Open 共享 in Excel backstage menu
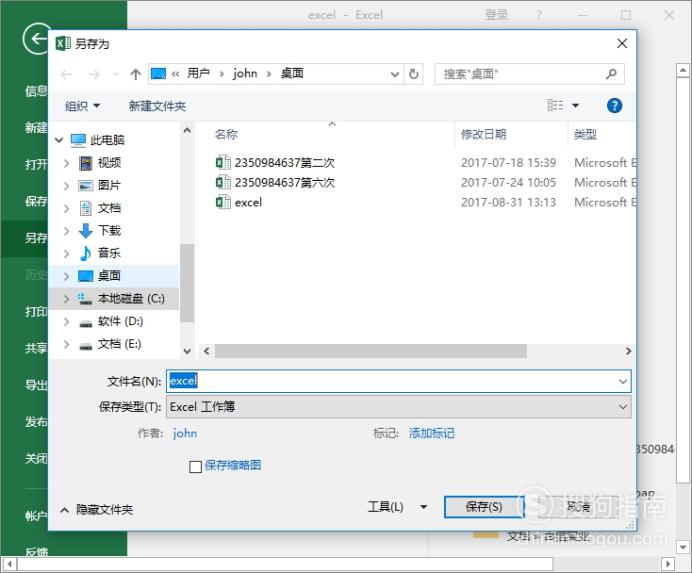The height and width of the screenshot is (573, 692). click(x=36, y=348)
